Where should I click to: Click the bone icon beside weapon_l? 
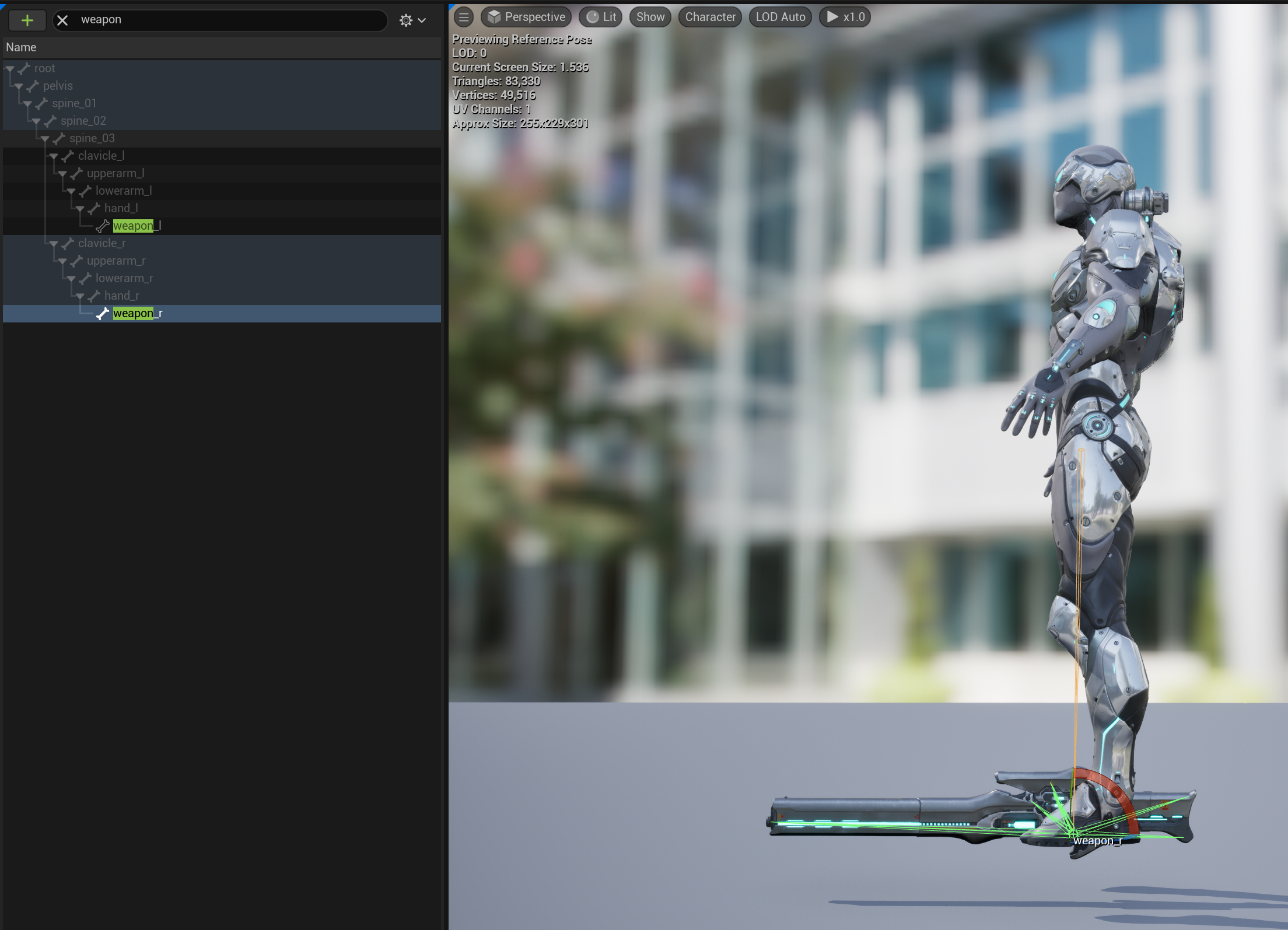point(103,226)
